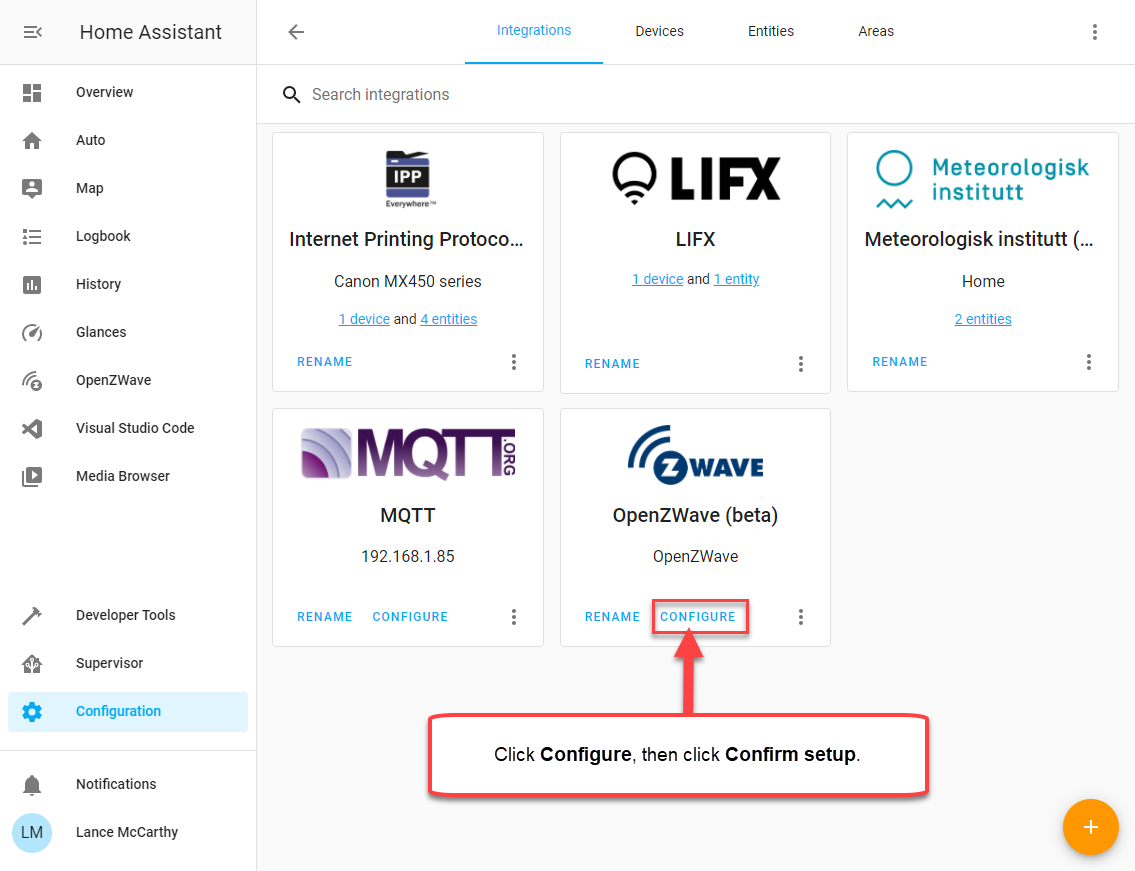
Task: Open the Overview dashboard icon
Action: 32,93
